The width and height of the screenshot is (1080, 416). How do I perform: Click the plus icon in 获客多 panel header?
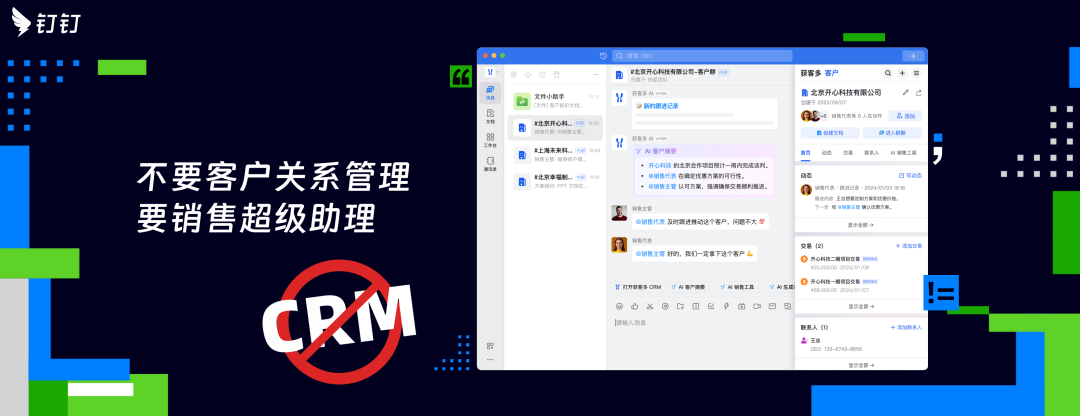coord(902,73)
